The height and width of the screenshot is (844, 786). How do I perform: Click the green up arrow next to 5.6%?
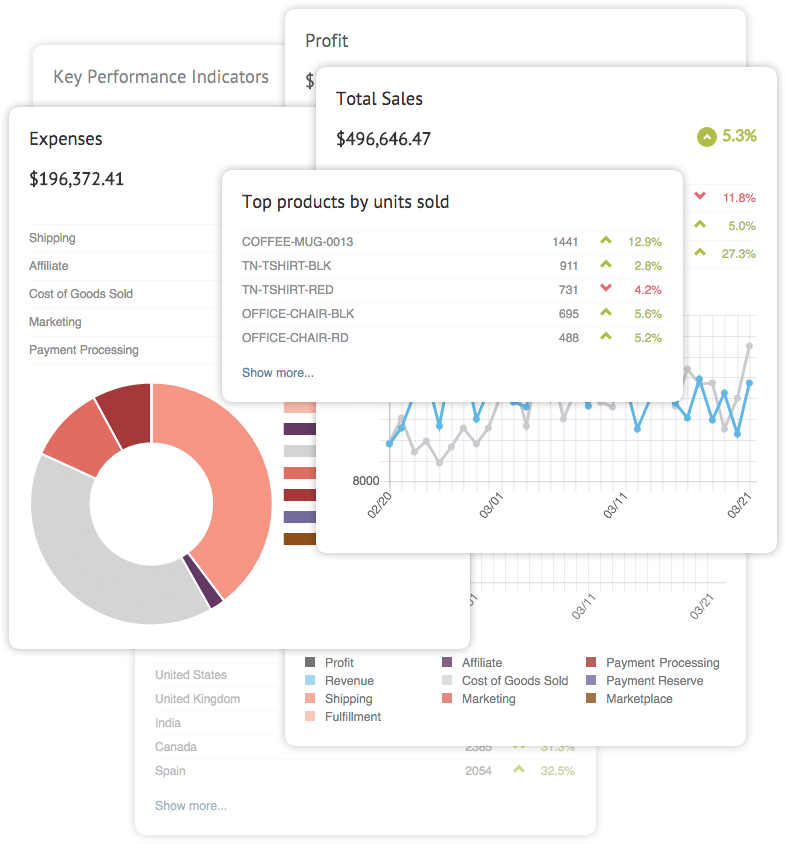[605, 313]
